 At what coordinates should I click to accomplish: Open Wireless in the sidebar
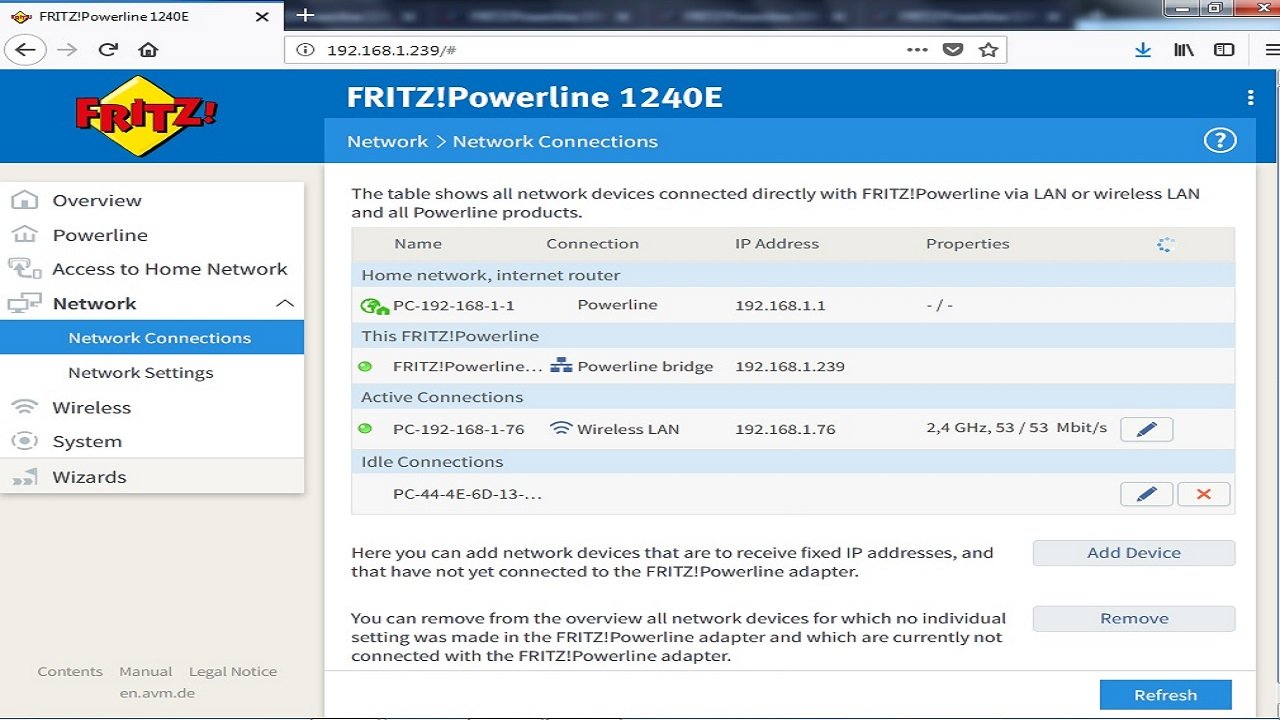92,407
